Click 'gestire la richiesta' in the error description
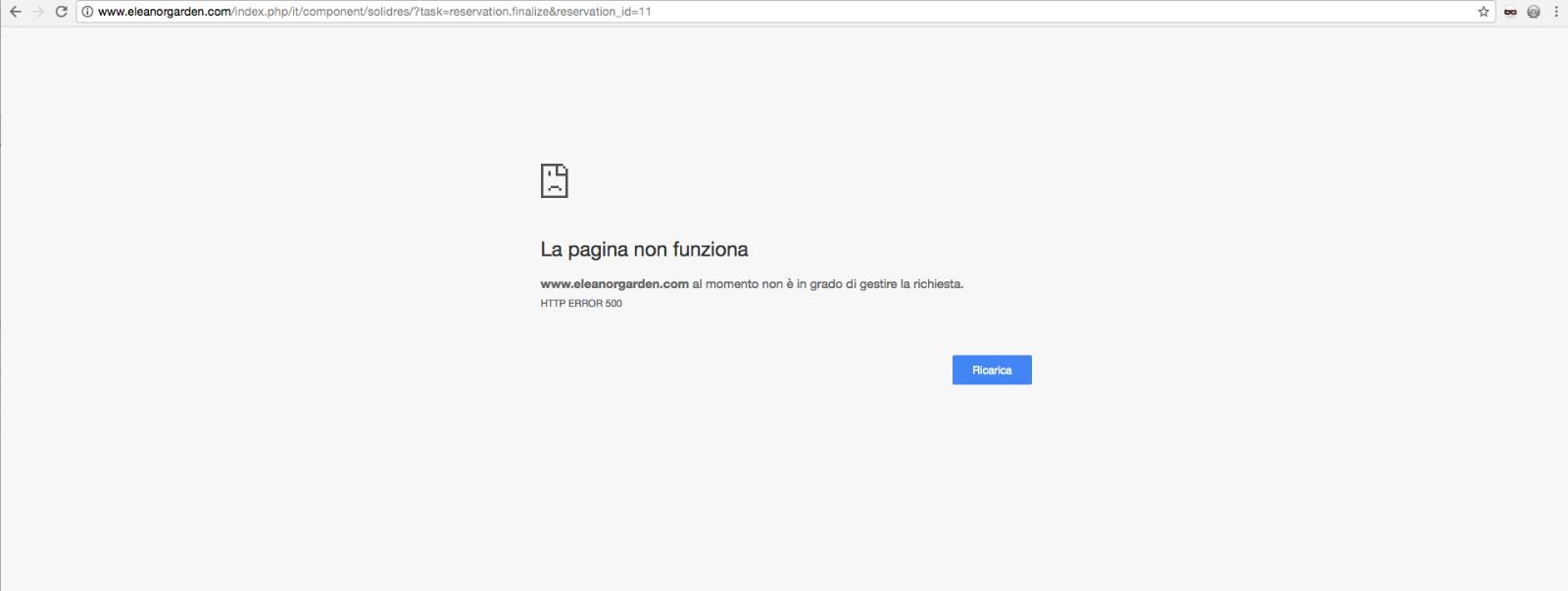This screenshot has width=1568, height=591. pos(911,284)
